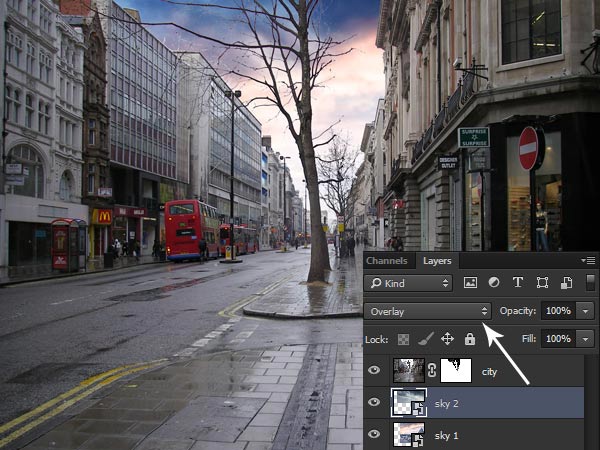Filter for smart objects icon
The image size is (600, 450).
coord(565,284)
